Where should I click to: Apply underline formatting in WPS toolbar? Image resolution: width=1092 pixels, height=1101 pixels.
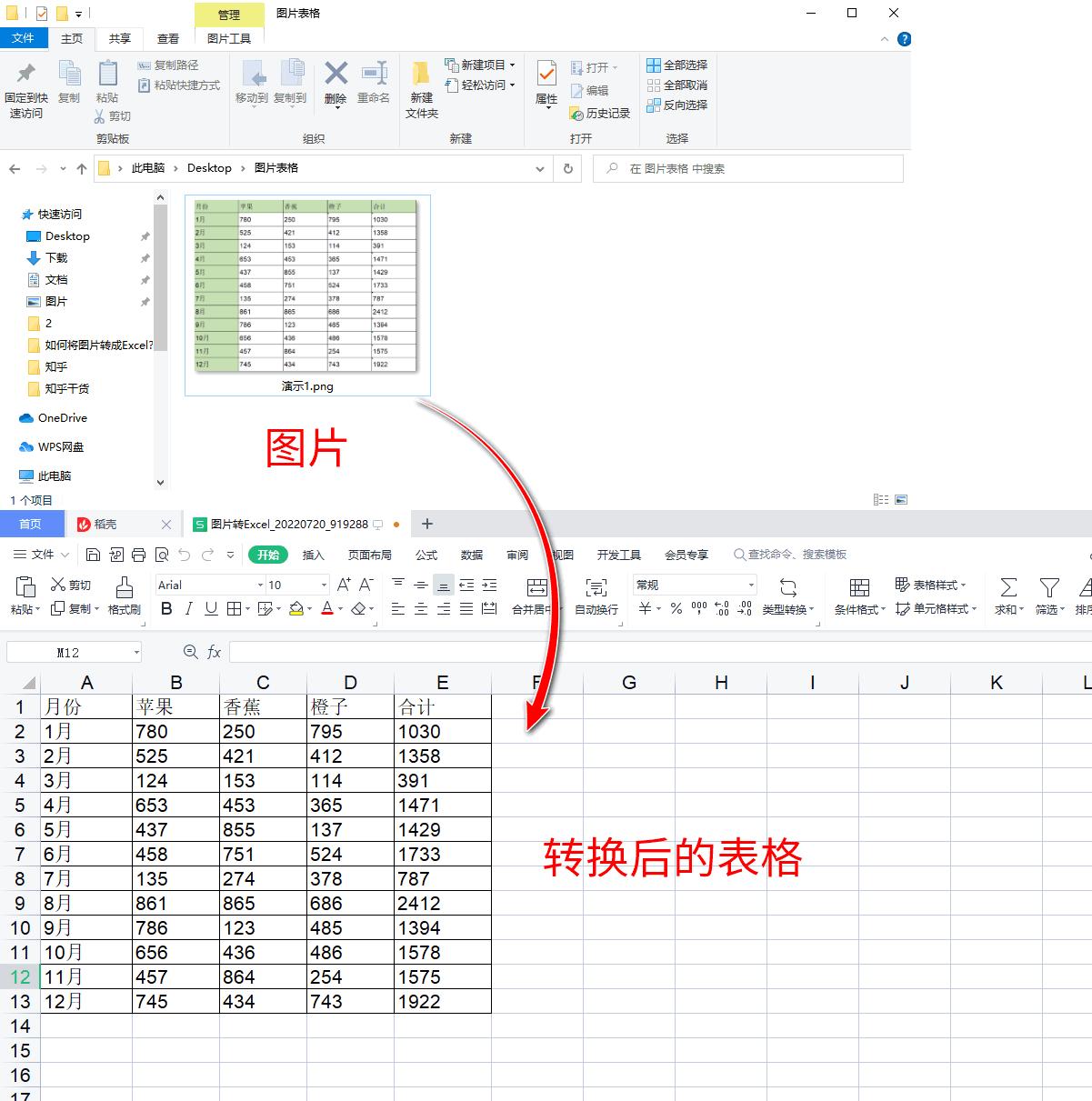point(210,609)
